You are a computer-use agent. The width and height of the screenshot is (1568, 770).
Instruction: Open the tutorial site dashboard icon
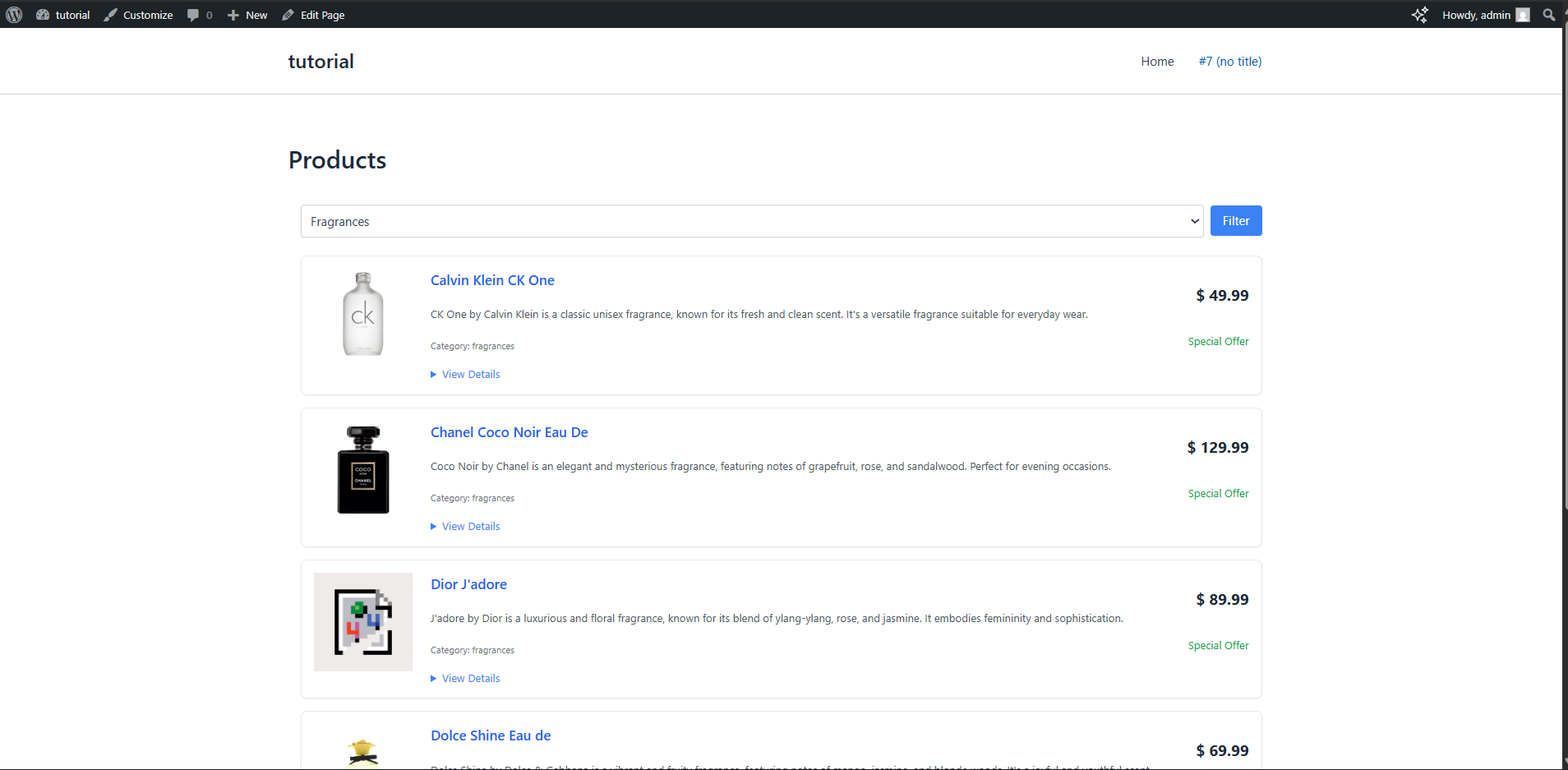(x=43, y=15)
